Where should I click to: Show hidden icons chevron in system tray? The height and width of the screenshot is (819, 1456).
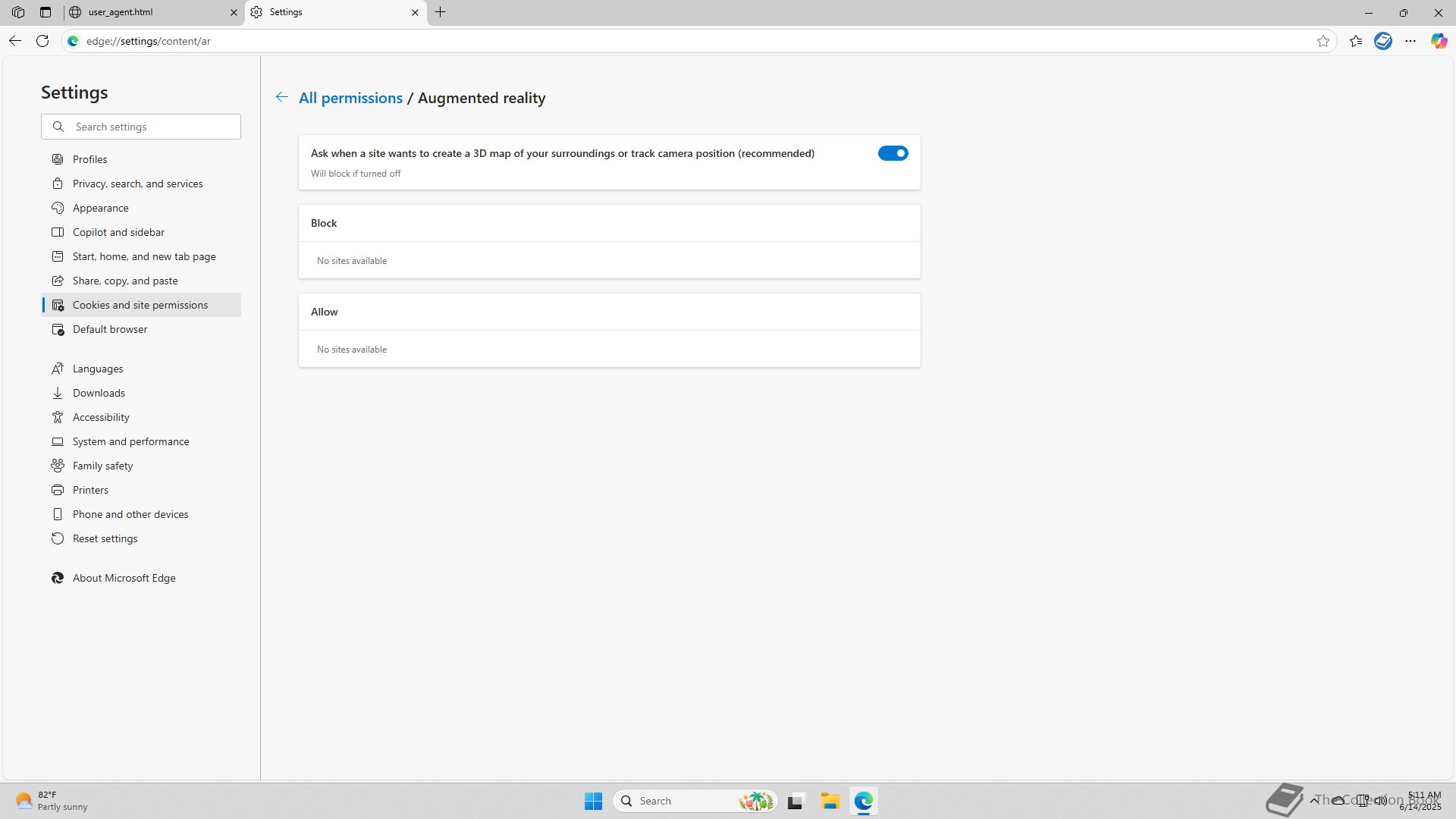click(1314, 800)
